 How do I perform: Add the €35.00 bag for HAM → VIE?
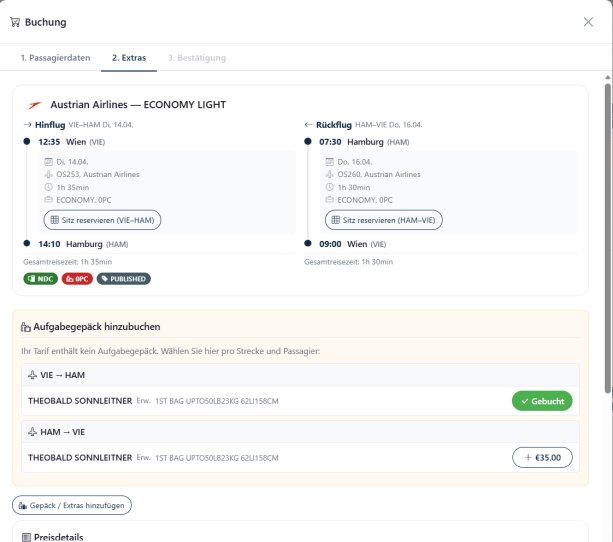click(541, 458)
